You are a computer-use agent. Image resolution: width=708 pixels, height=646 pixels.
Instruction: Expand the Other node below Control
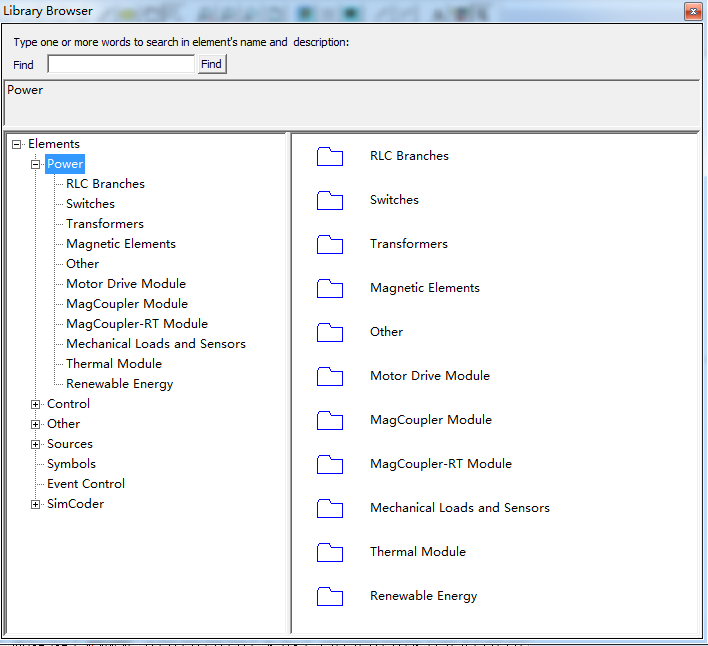(x=35, y=424)
